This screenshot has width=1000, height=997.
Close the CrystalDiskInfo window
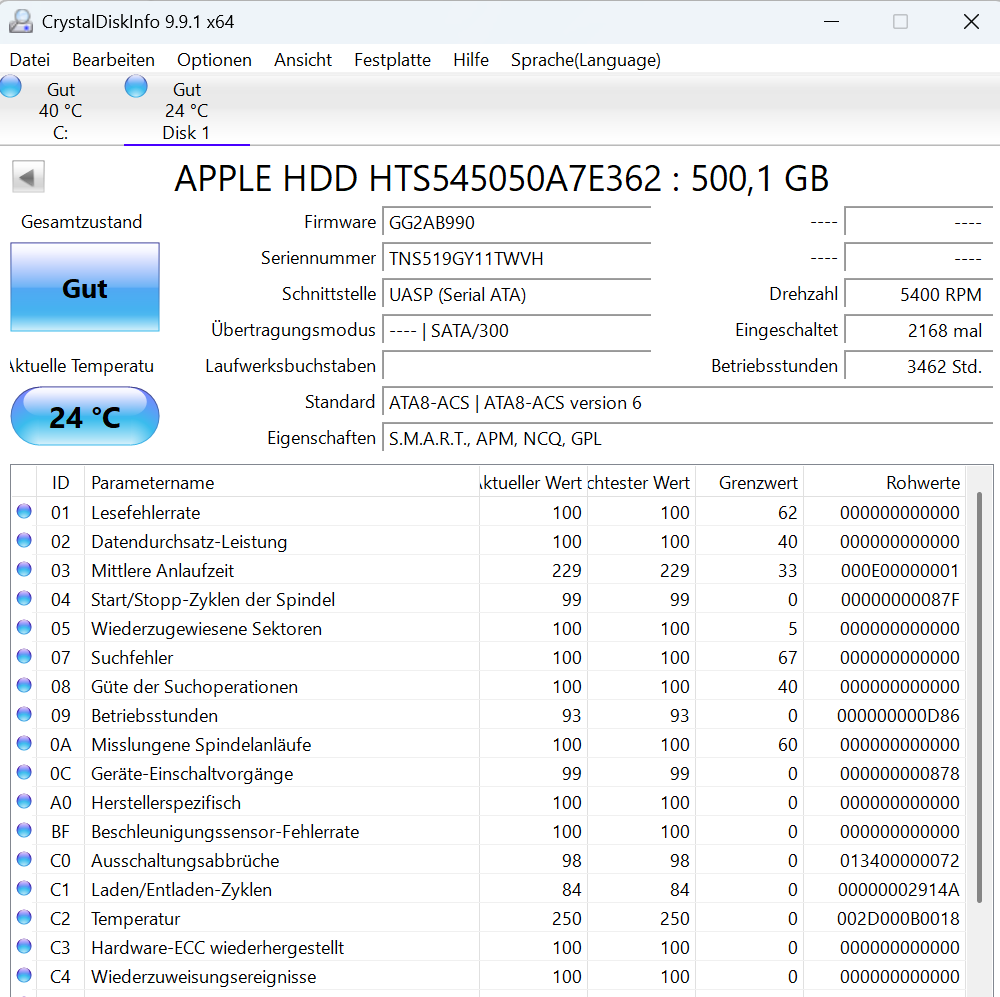[x=971, y=22]
